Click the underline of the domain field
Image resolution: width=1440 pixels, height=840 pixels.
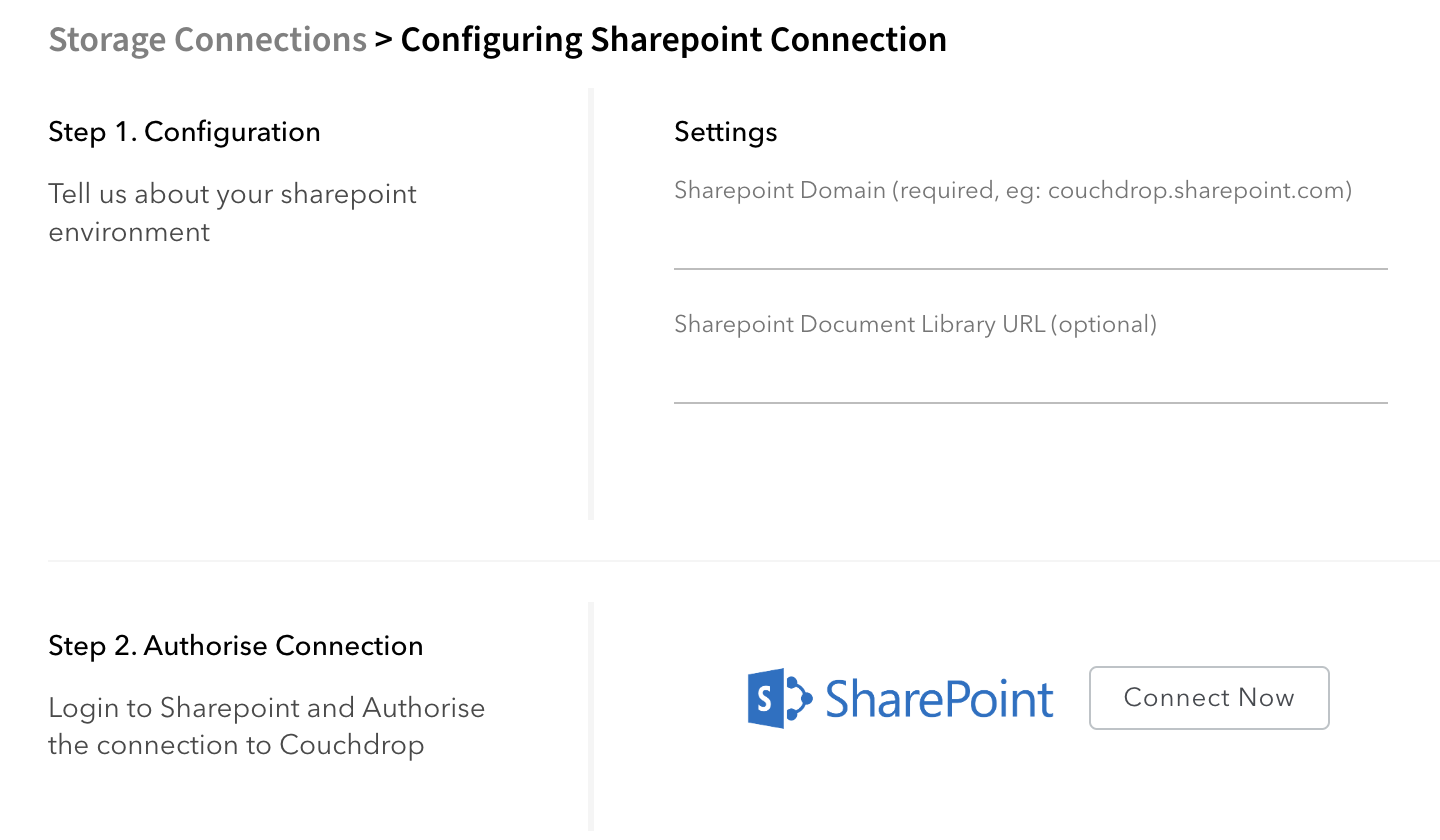pyautogui.click(x=1030, y=268)
